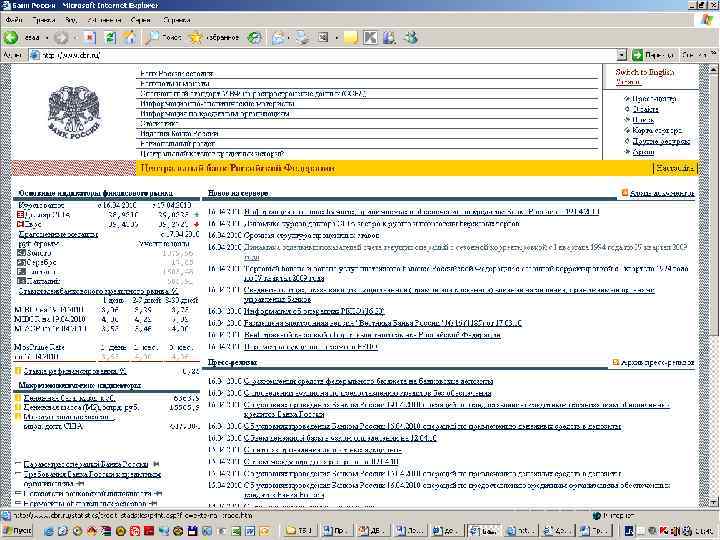This screenshot has height=540, width=720.
Task: Open the Пуск Start button
Action: (x=17, y=531)
